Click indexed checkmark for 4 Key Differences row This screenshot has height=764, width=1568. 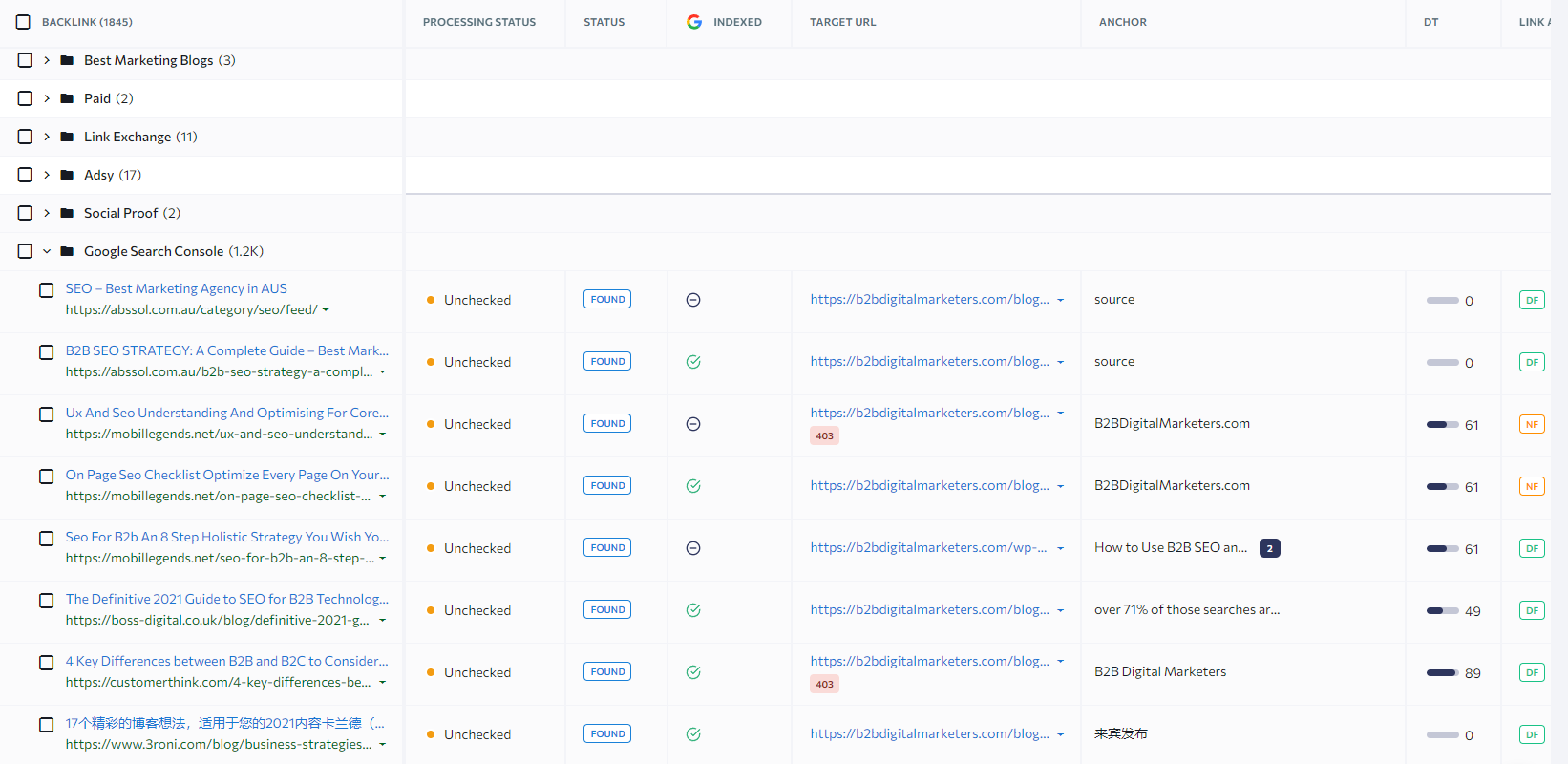pyautogui.click(x=693, y=672)
